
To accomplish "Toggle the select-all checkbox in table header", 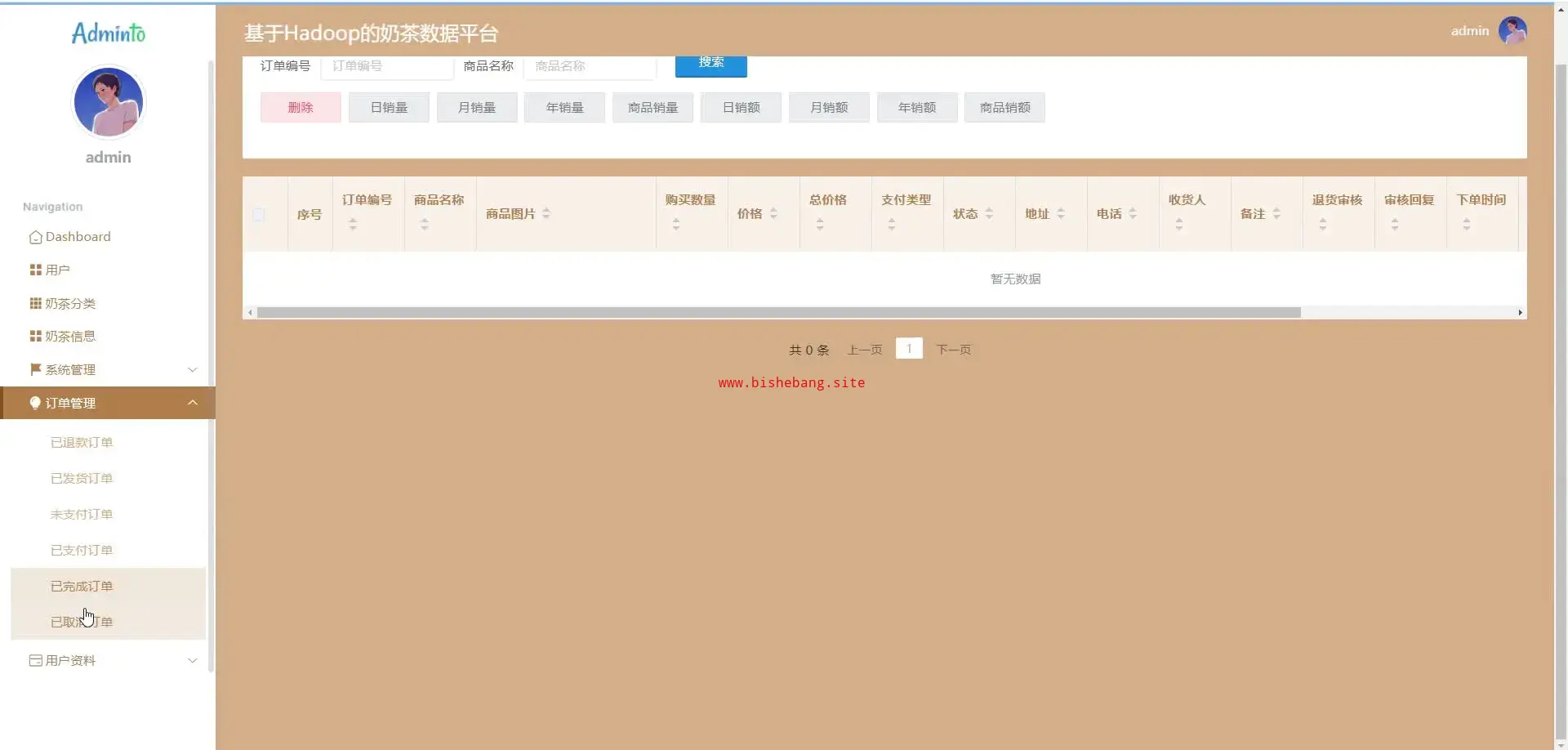I will (x=259, y=214).
